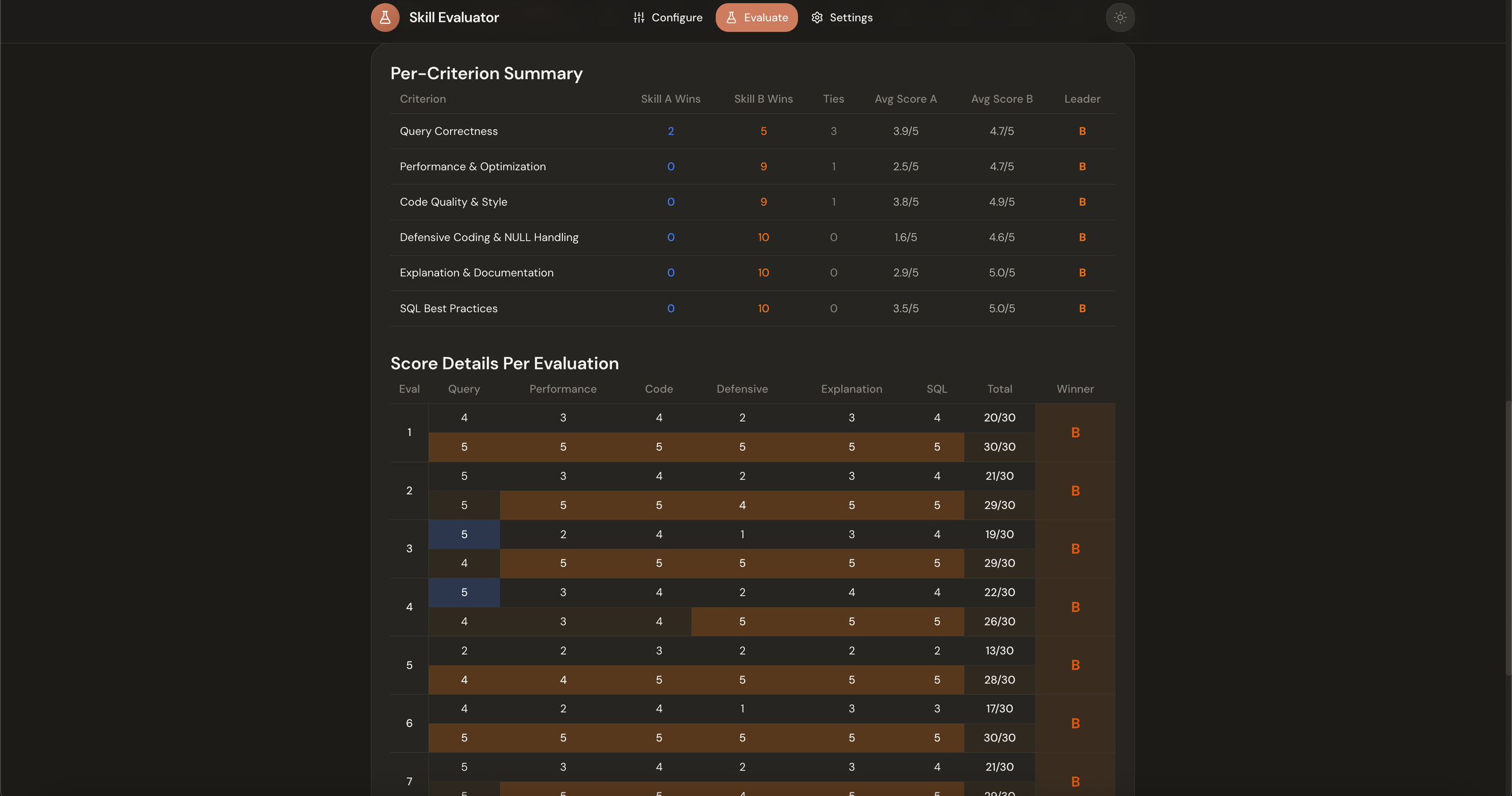1512x796 pixels.
Task: Click the blue highlighted Query score in evaluation 4
Action: pyautogui.click(x=464, y=592)
